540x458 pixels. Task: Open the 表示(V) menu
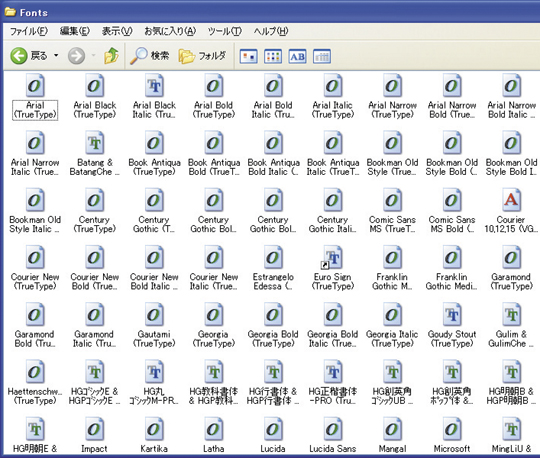(117, 31)
